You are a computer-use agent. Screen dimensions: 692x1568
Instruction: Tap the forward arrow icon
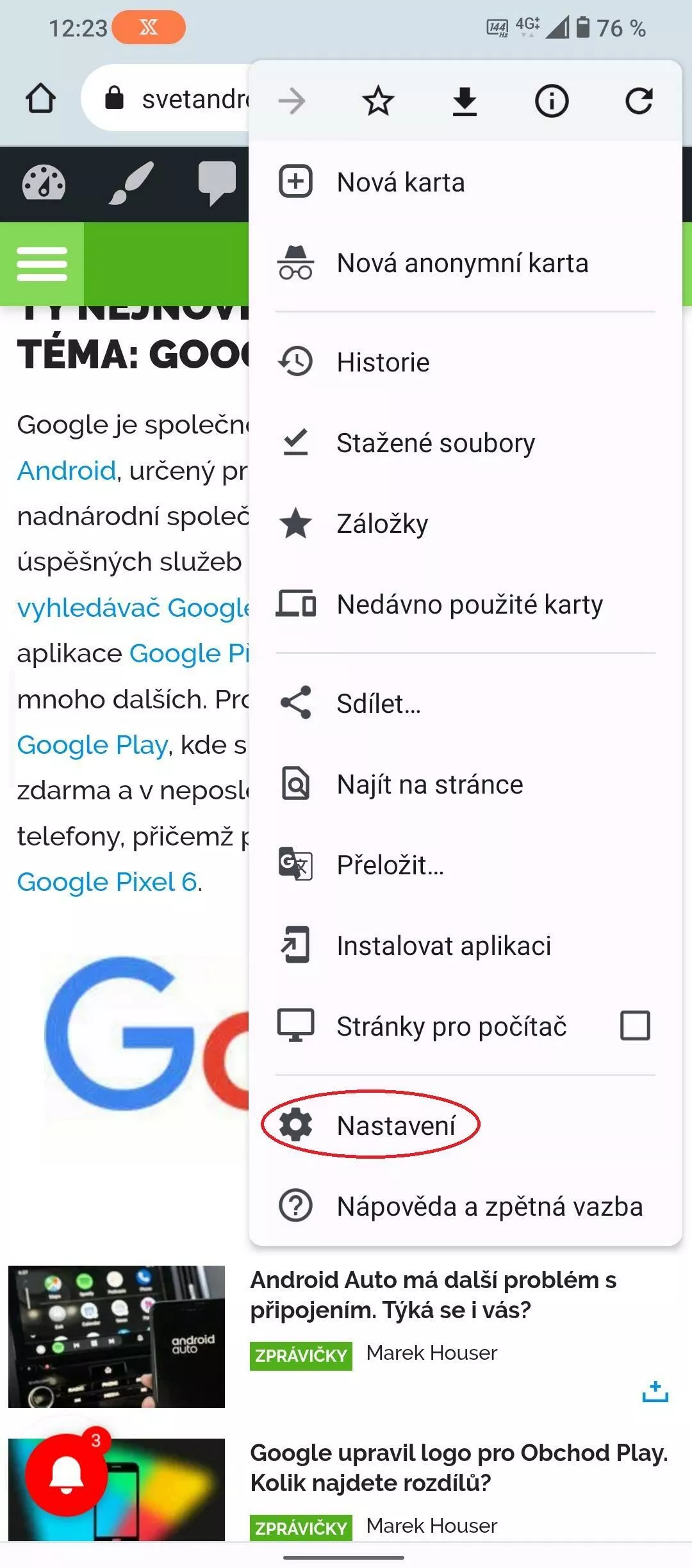pyautogui.click(x=292, y=101)
